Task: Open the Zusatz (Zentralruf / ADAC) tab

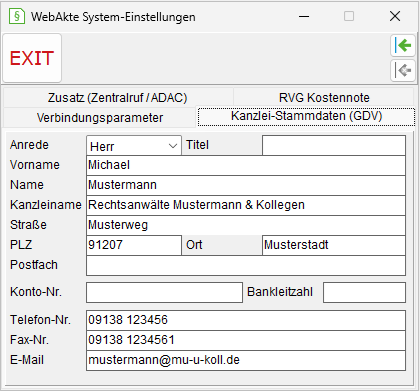Action: [118, 98]
